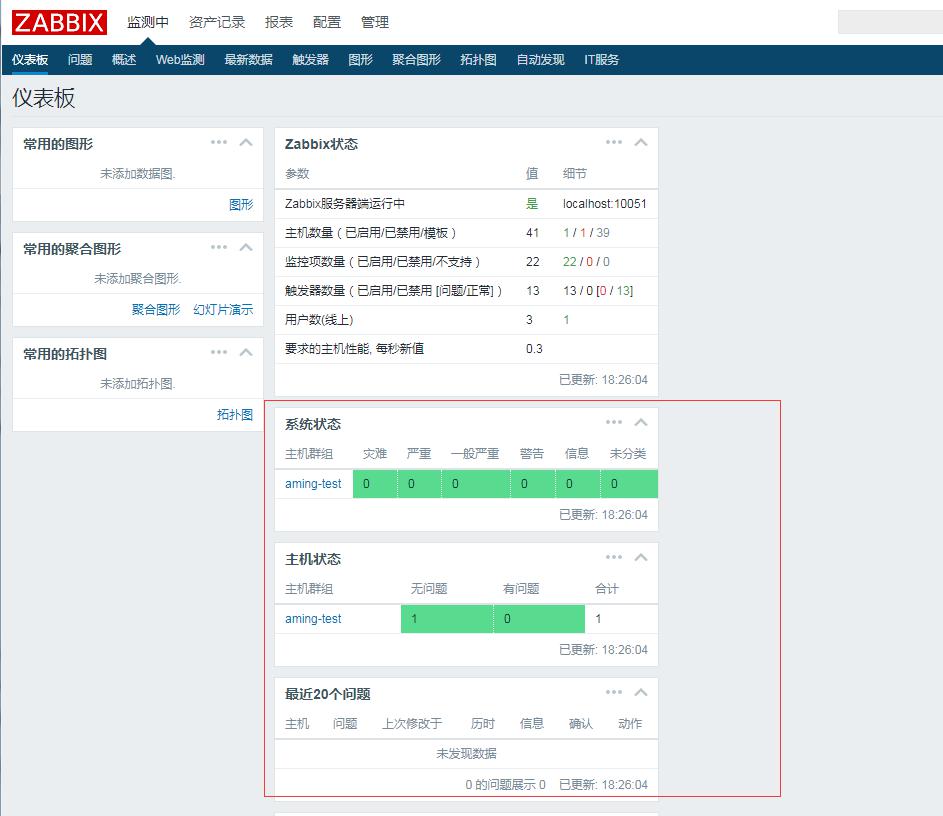Open the 管理 main menu
The image size is (943, 816).
point(375,22)
